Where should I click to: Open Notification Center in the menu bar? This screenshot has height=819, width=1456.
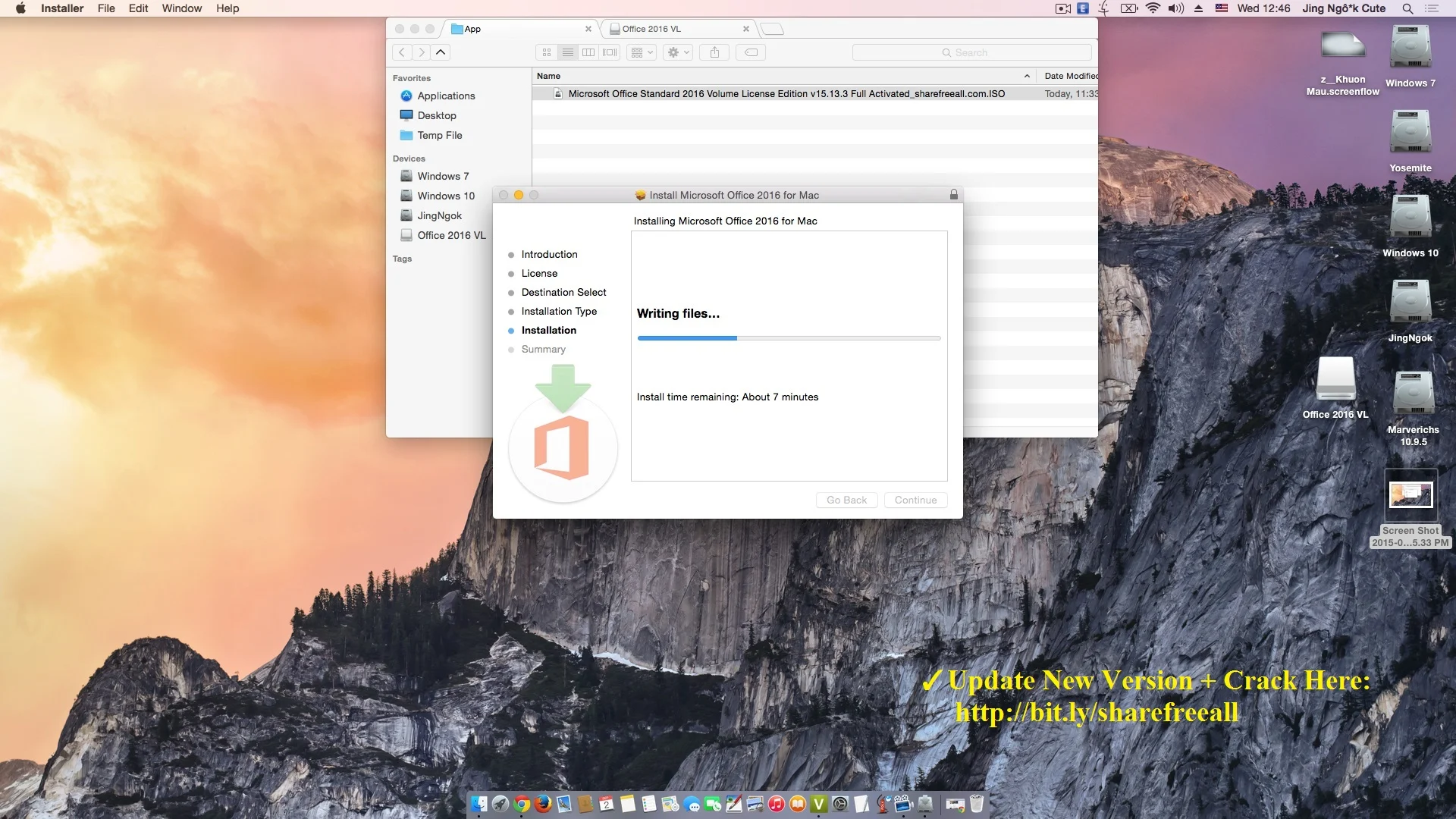[1432, 8]
